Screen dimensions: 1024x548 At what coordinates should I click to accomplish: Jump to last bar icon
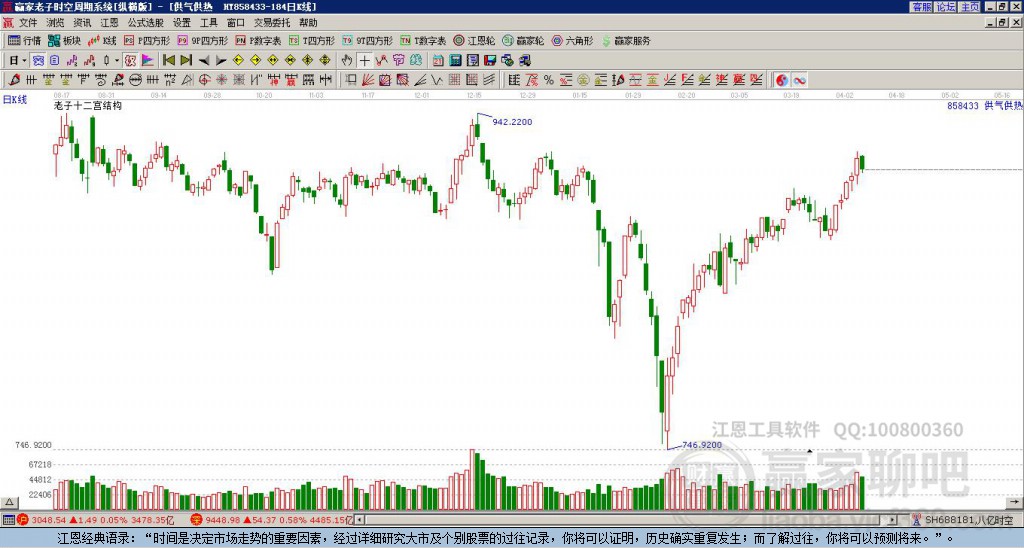click(186, 61)
